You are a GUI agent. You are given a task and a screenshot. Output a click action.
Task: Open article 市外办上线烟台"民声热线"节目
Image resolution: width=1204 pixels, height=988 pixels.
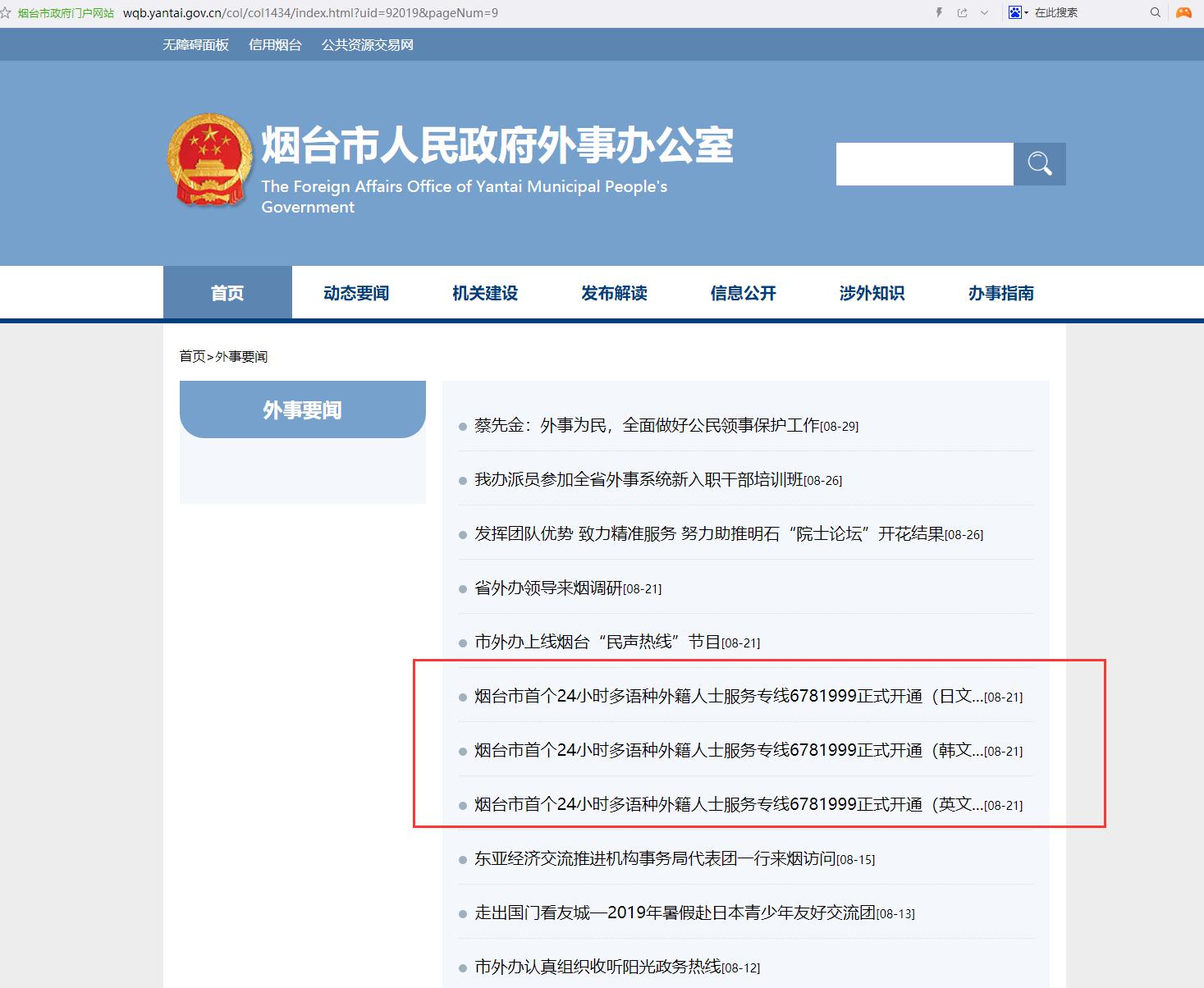coord(597,642)
